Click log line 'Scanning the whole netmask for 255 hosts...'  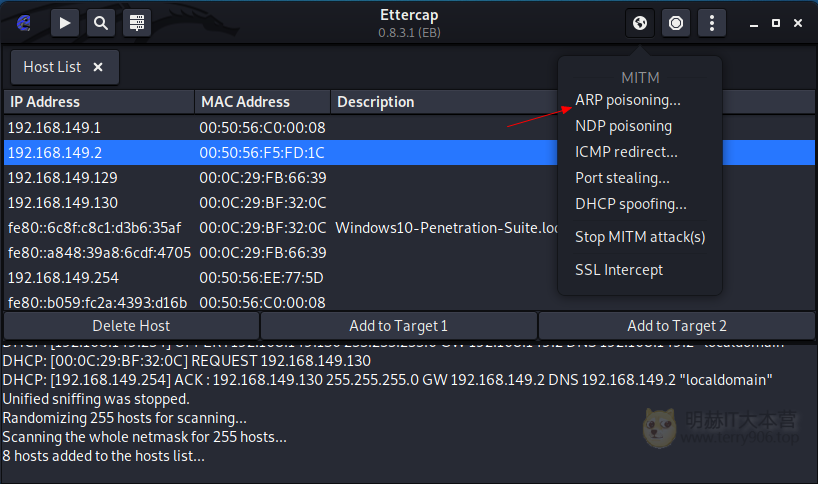point(145,437)
